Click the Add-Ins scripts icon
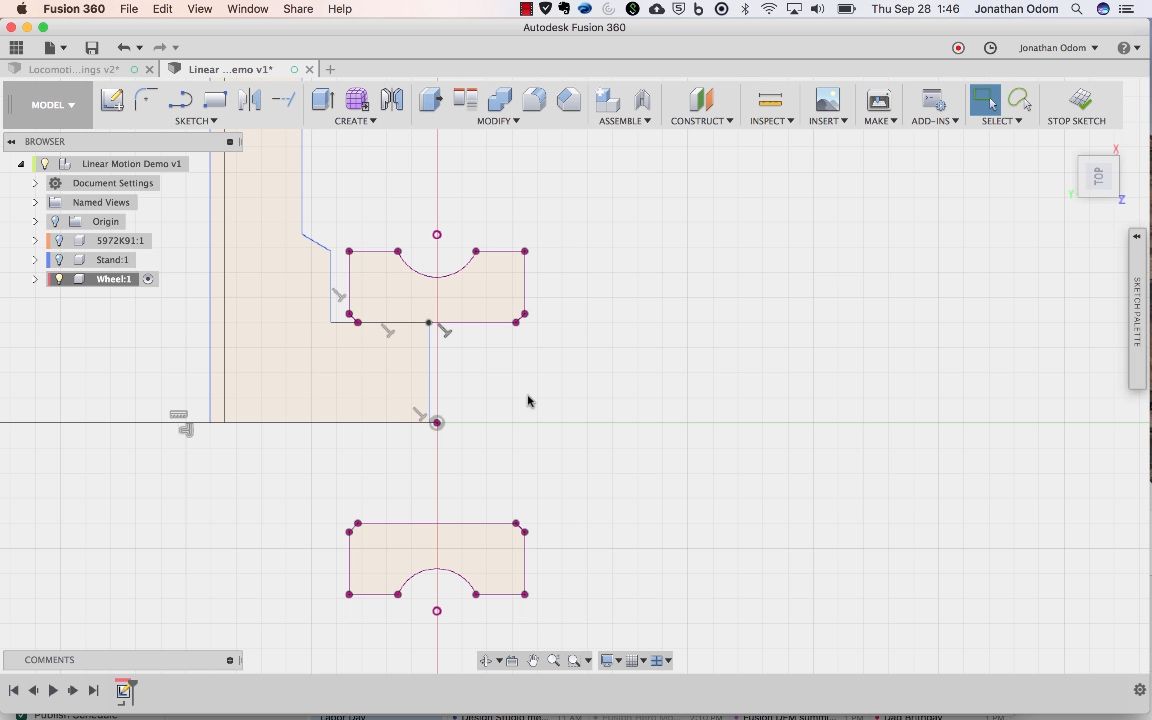Image resolution: width=1152 pixels, height=720 pixels. click(x=934, y=99)
